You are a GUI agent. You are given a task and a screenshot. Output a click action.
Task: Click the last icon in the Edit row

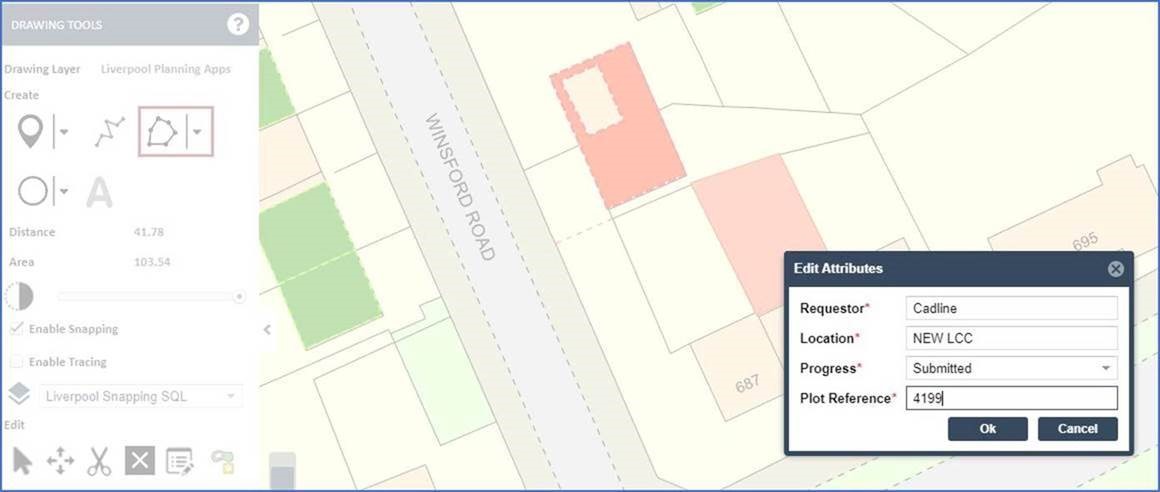click(222, 461)
